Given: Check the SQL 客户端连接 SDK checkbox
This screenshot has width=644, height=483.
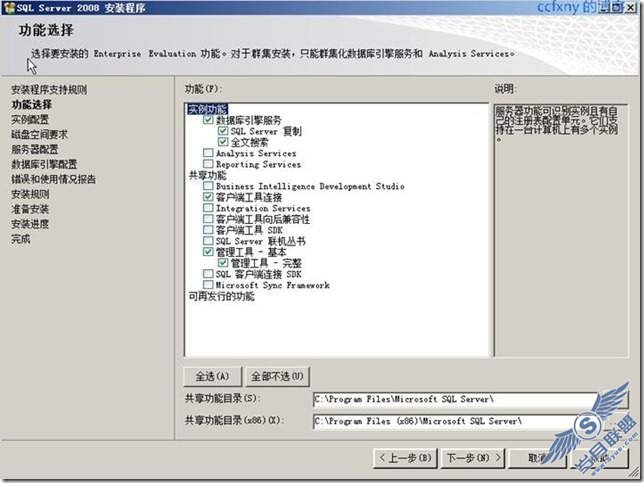Looking at the screenshot, I should click(x=208, y=274).
